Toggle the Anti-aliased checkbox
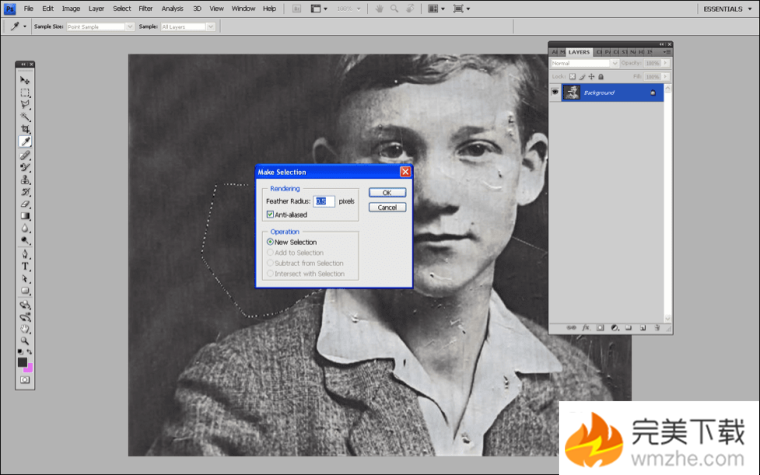Image resolution: width=760 pixels, height=475 pixels. (270, 214)
